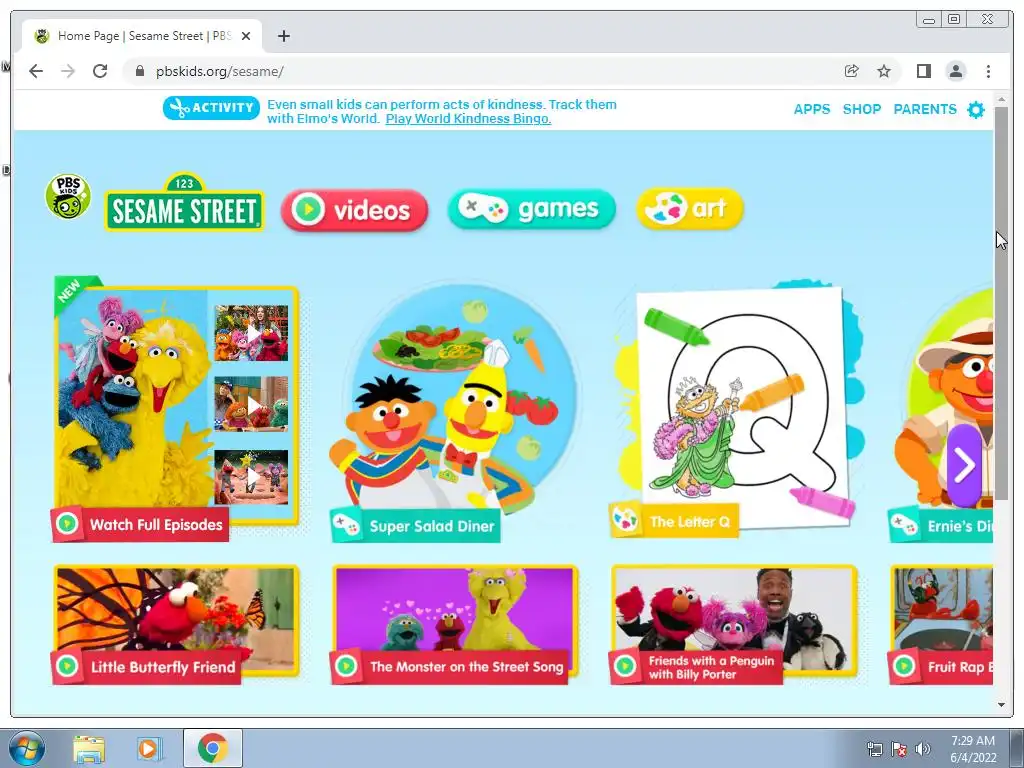Viewport: 1024px width, 768px height.
Task: Open the Chrome three-dot menu
Action: [988, 71]
